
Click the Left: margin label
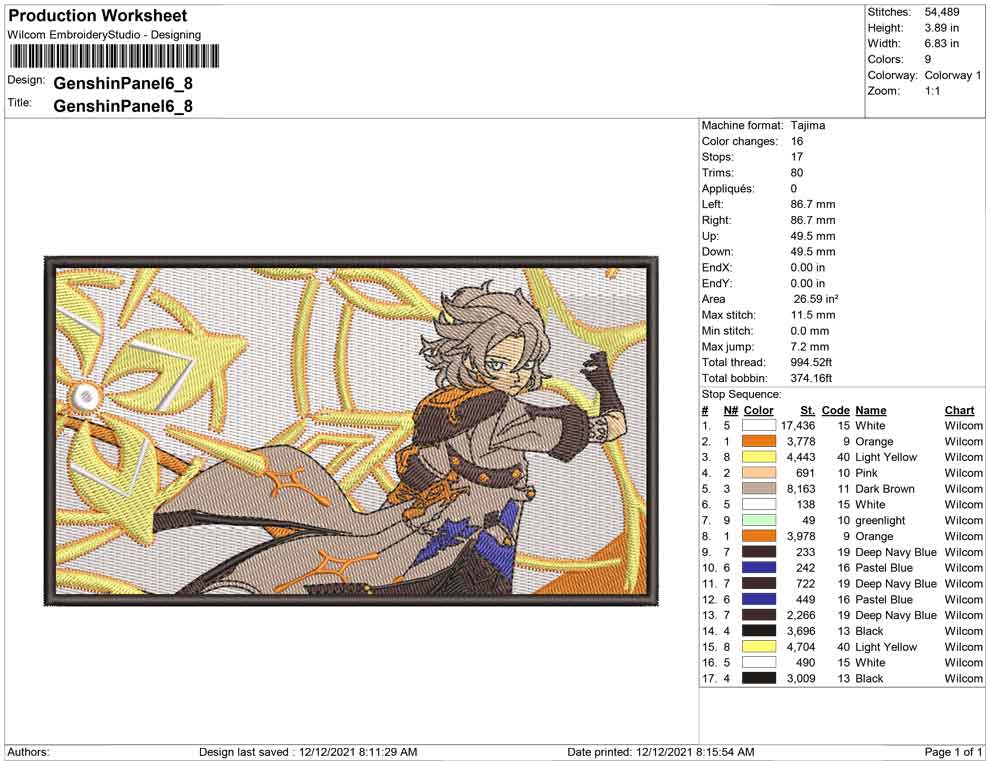coord(713,205)
